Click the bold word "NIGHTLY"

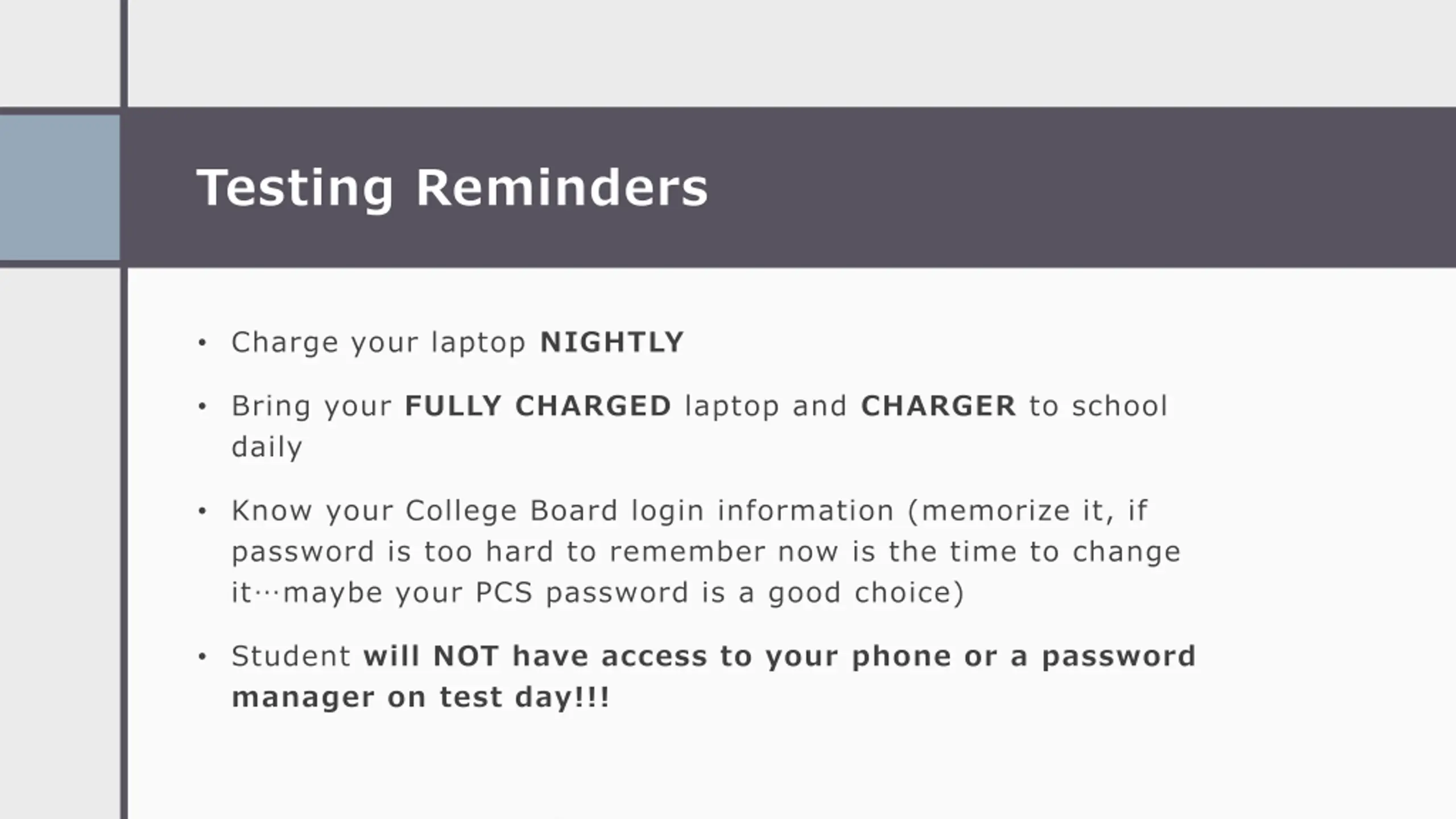[611, 342]
